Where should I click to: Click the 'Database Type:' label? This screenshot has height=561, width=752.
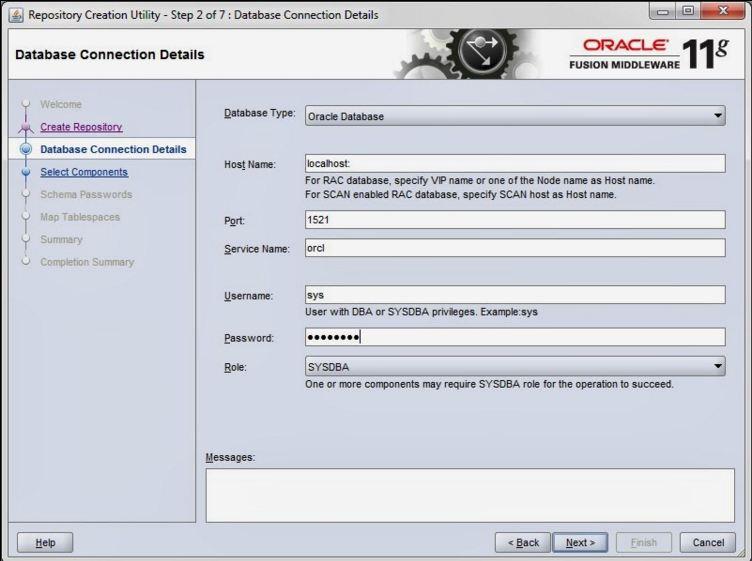[260, 113]
